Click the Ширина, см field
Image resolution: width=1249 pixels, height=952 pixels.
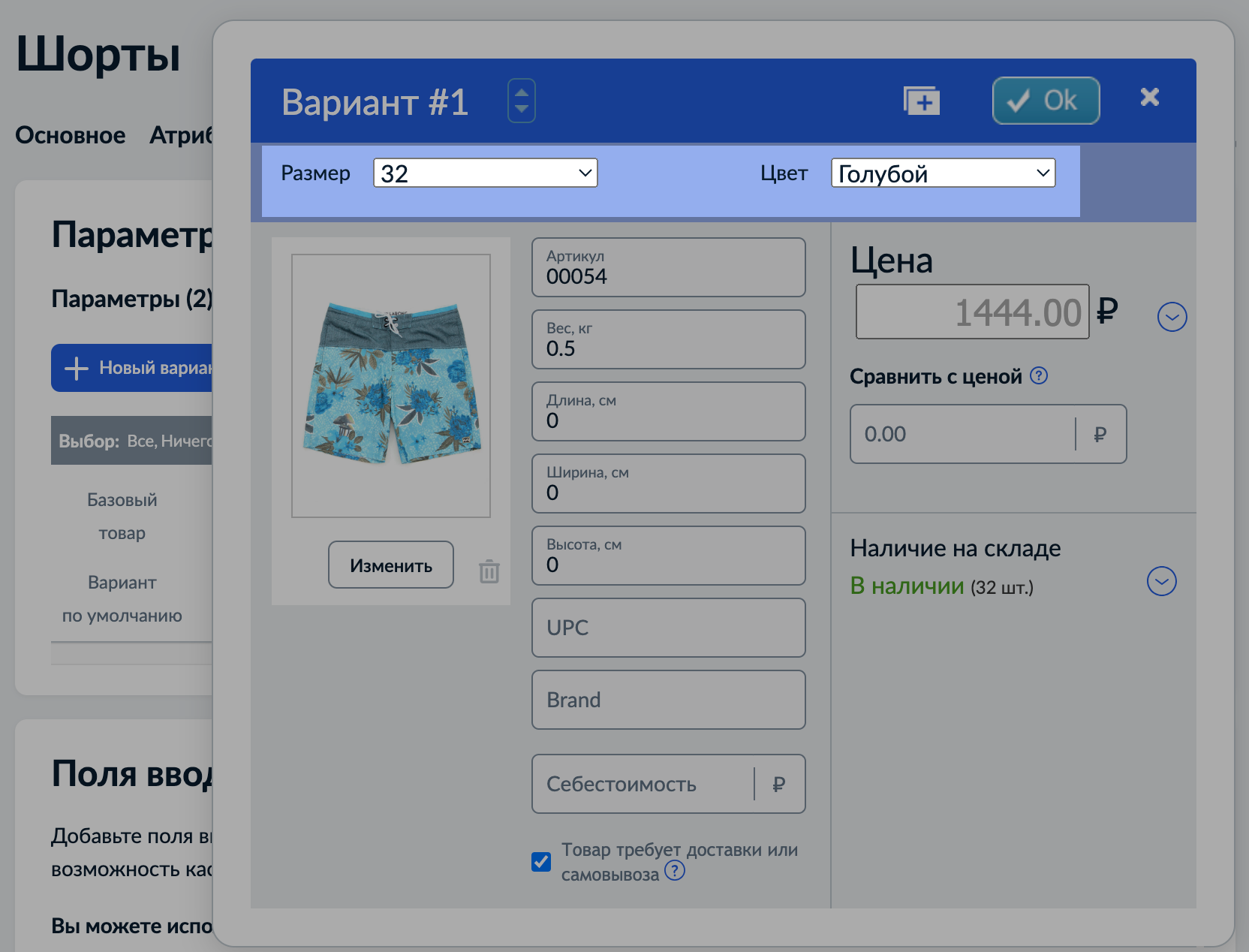click(668, 484)
